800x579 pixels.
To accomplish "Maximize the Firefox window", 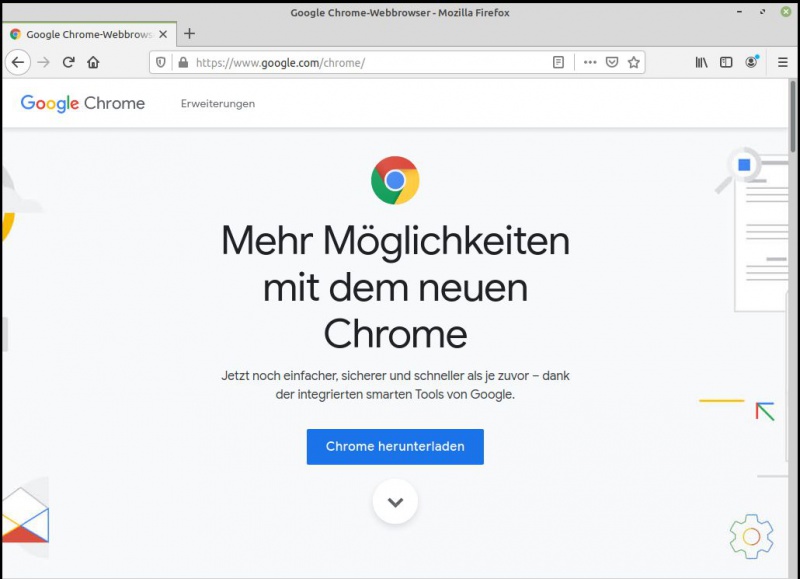I will pyautogui.click(x=762, y=12).
